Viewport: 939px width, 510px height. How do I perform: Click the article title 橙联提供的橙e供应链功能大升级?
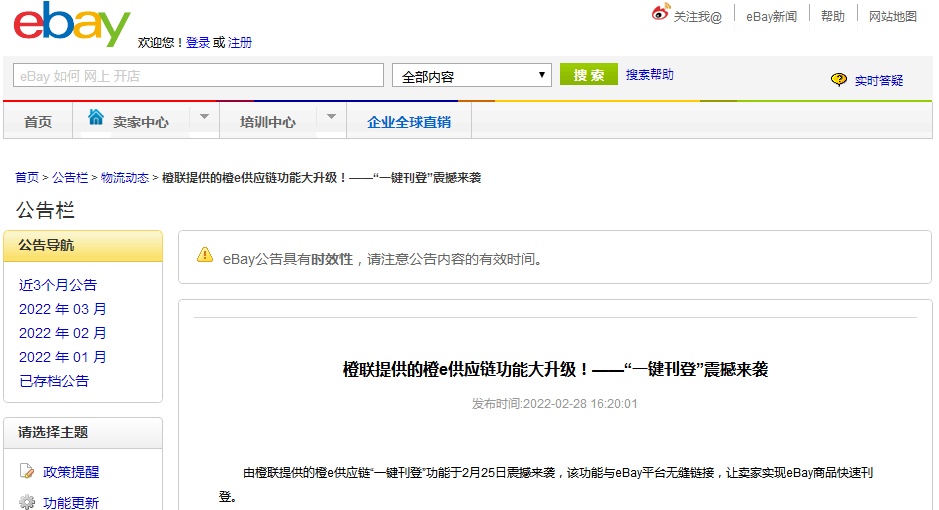(555, 369)
